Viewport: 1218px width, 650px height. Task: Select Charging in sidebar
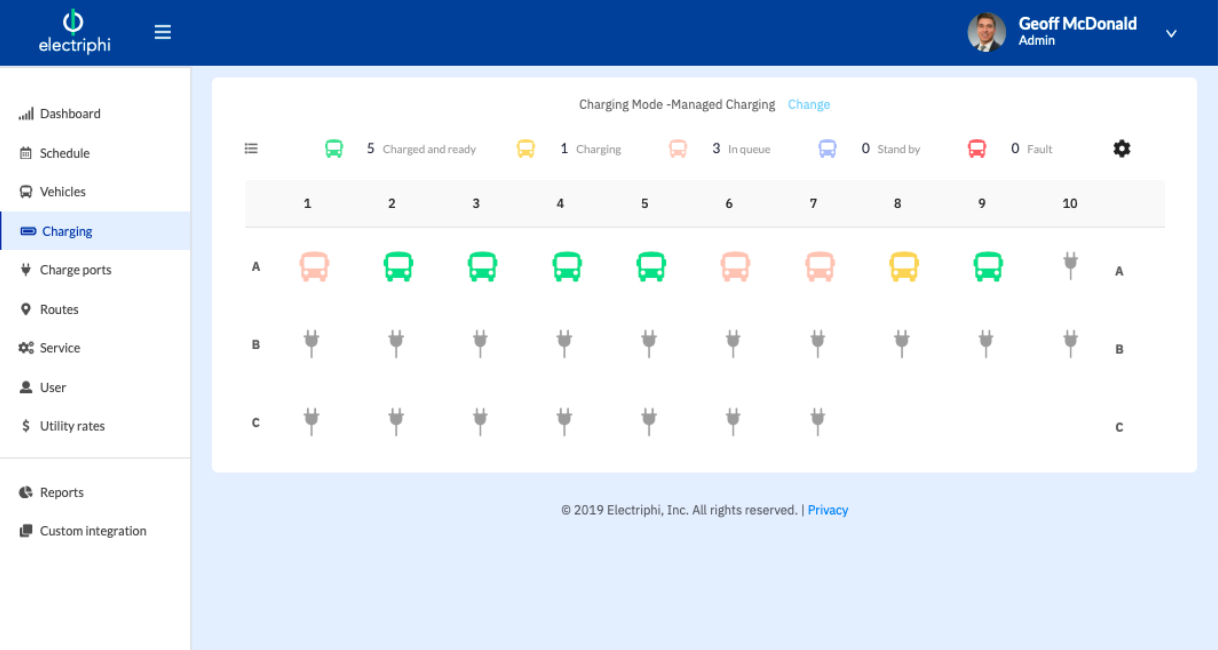click(95, 231)
